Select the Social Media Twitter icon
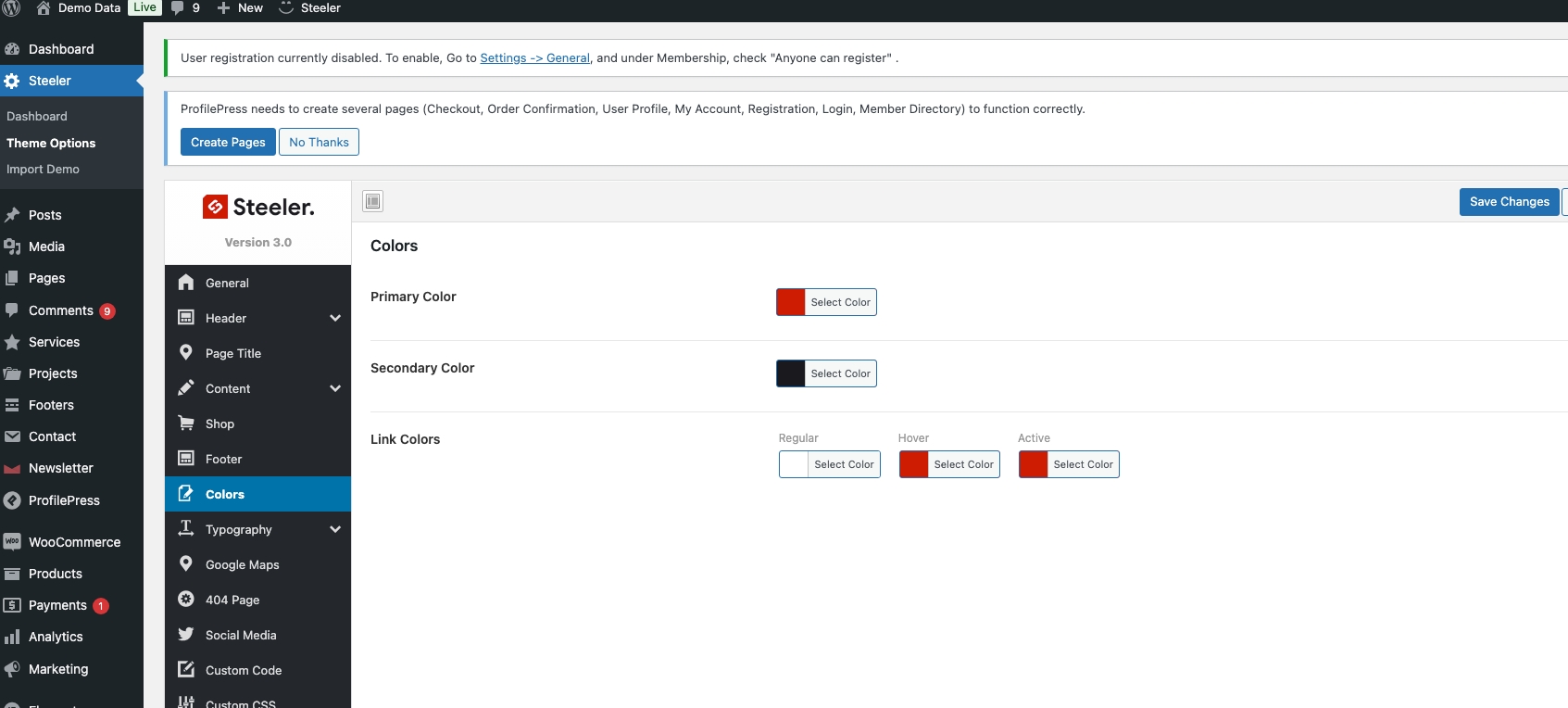Screen dimensions: 1568x708 (x=186, y=634)
